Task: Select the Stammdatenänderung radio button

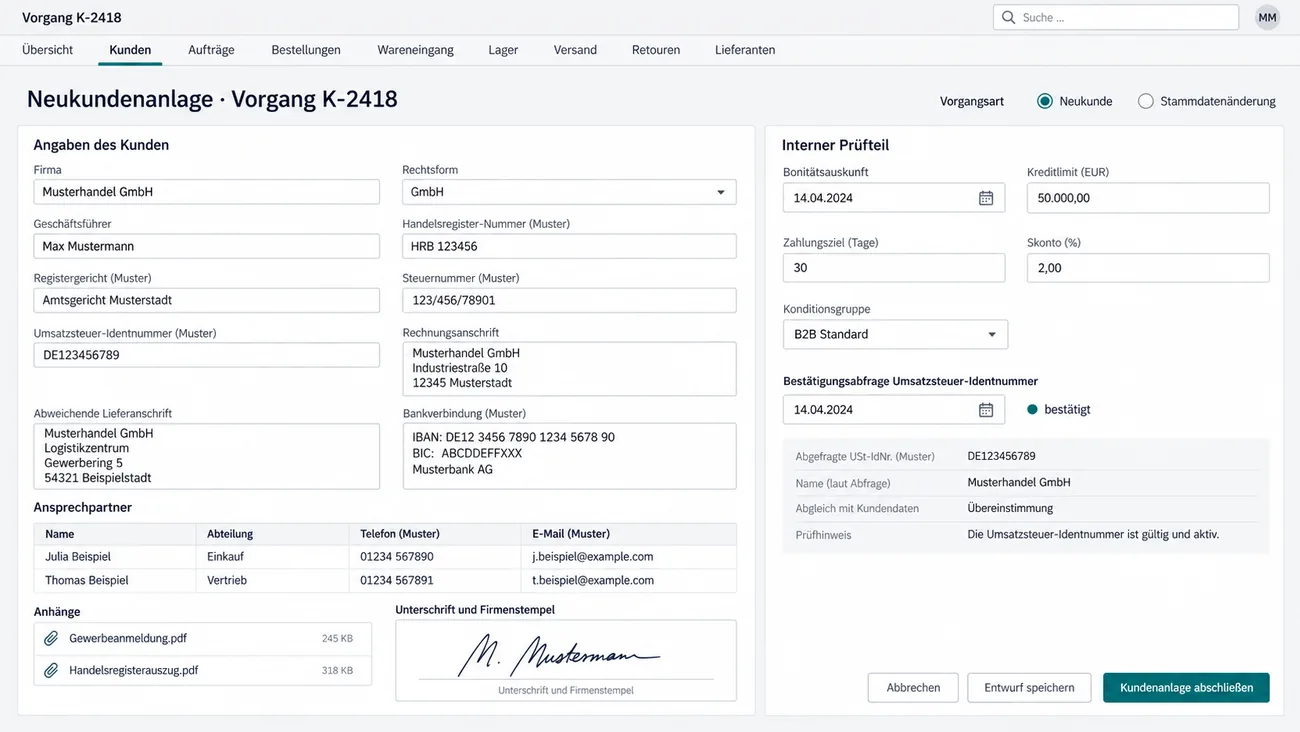Action: pyautogui.click(x=1146, y=101)
